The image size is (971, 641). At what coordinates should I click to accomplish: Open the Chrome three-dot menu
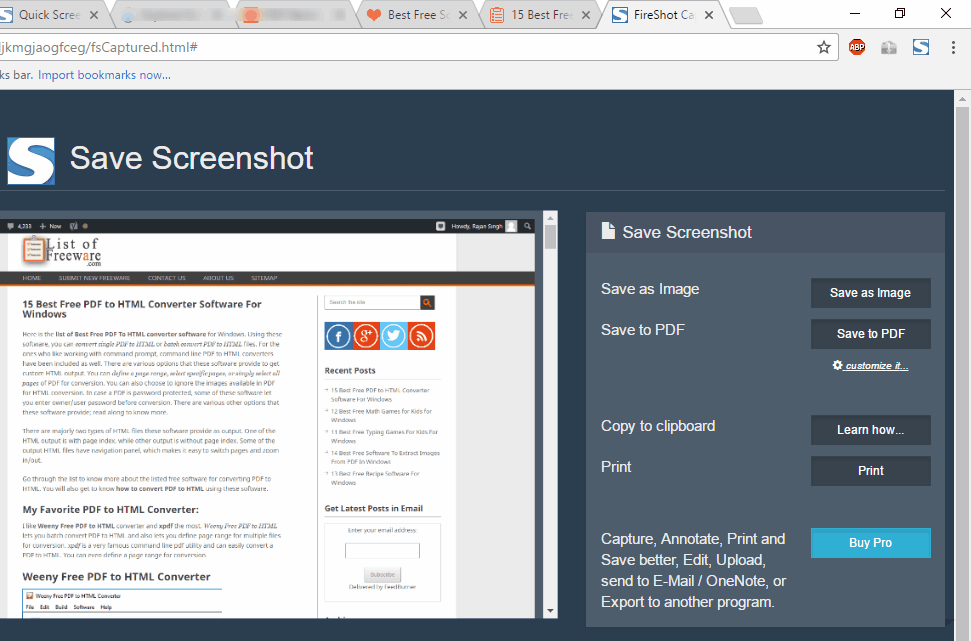(953, 47)
